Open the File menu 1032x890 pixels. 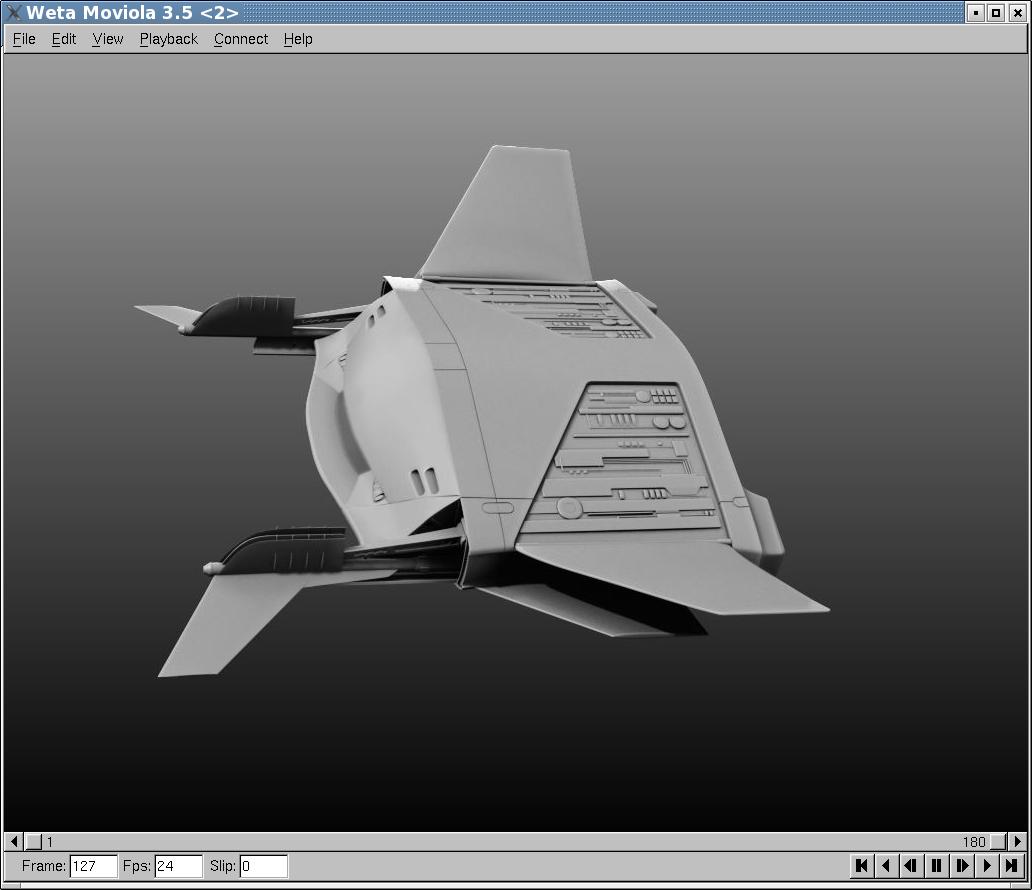tap(24, 39)
